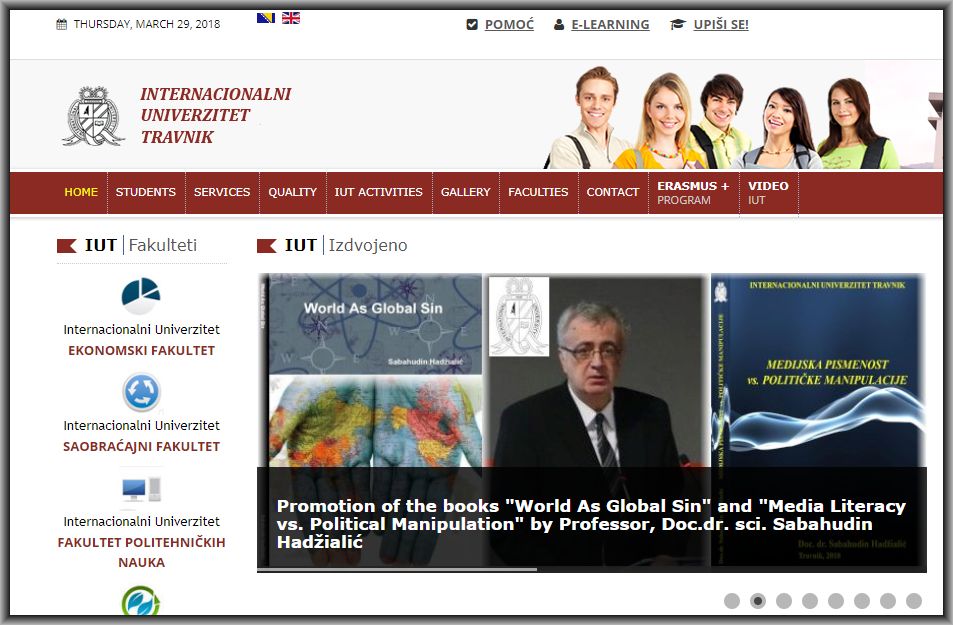This screenshot has width=953, height=625.
Task: Open the E-LEARNING link
Action: (610, 24)
